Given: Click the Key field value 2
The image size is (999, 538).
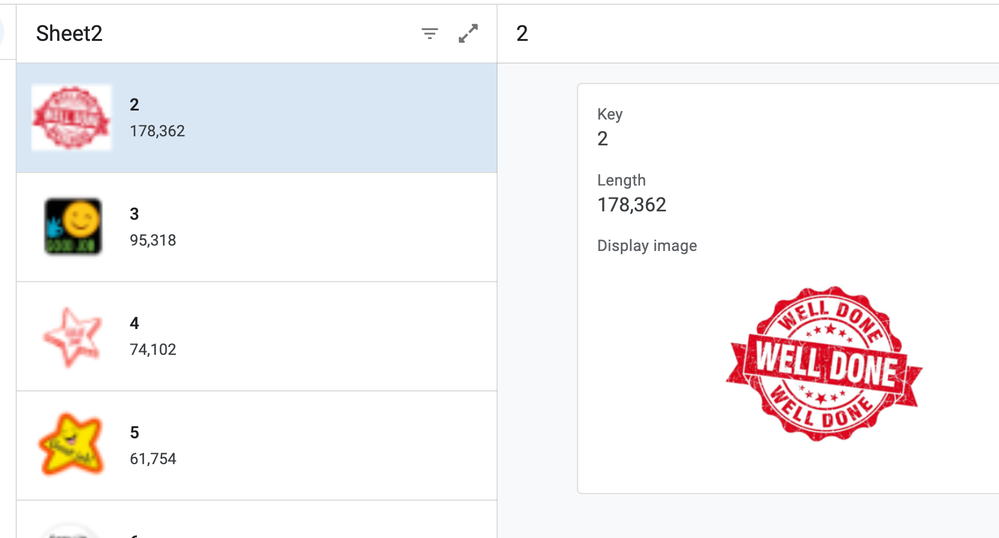Looking at the screenshot, I should (x=602, y=139).
